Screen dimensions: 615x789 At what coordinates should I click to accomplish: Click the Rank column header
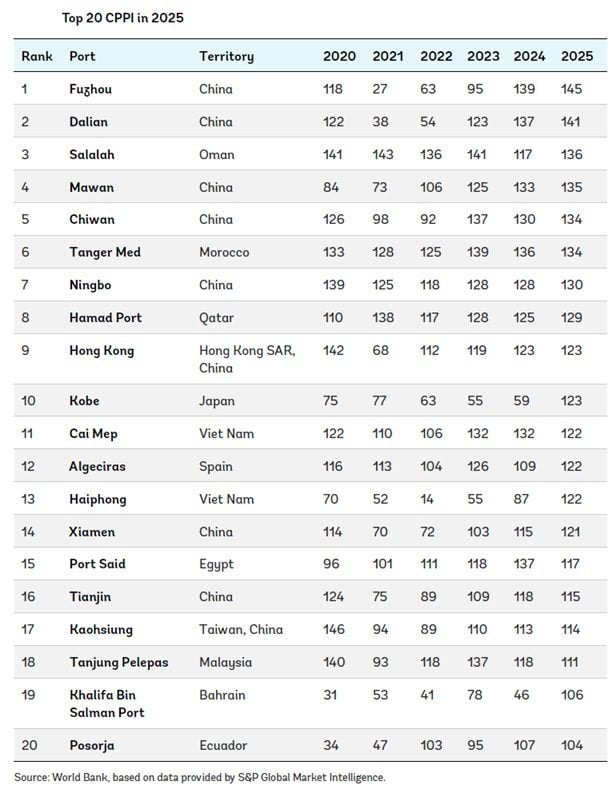37,56
